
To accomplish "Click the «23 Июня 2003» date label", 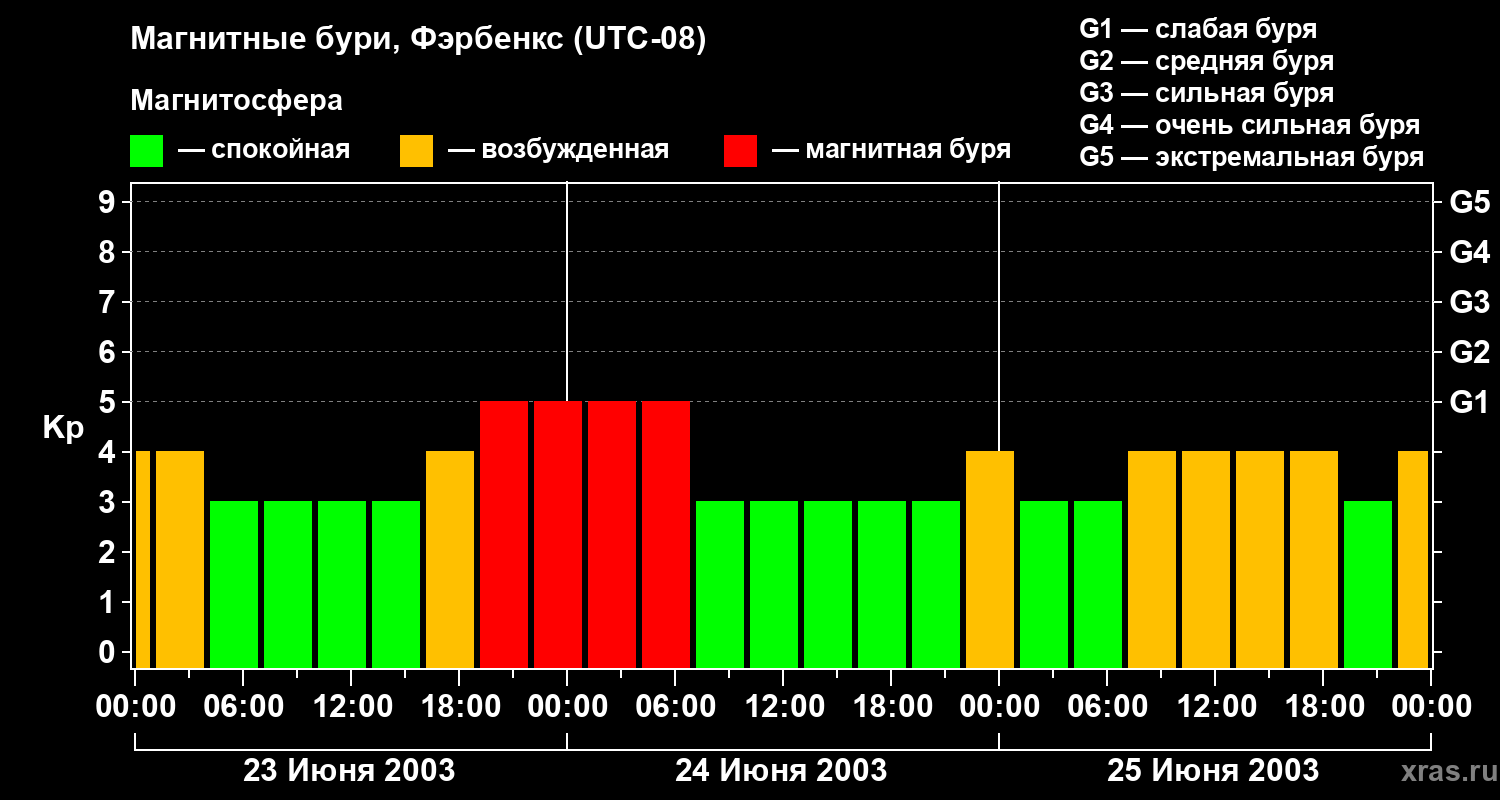I will pos(349,771).
